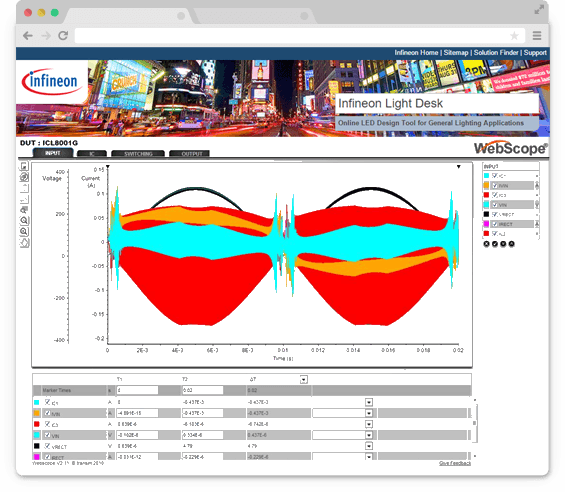Open the Sitemap link
Viewport: 565px width, 492px height.
click(x=456, y=53)
